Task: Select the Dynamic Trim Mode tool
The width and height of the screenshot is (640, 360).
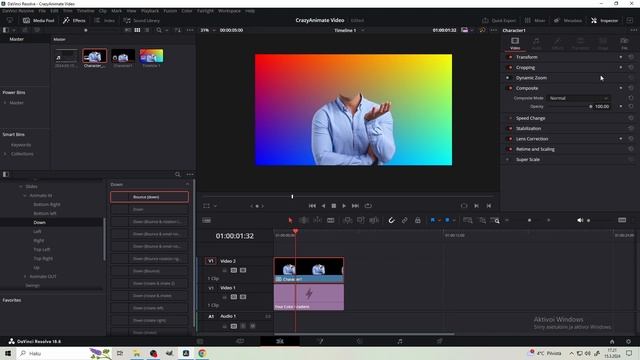Action: coord(317,220)
